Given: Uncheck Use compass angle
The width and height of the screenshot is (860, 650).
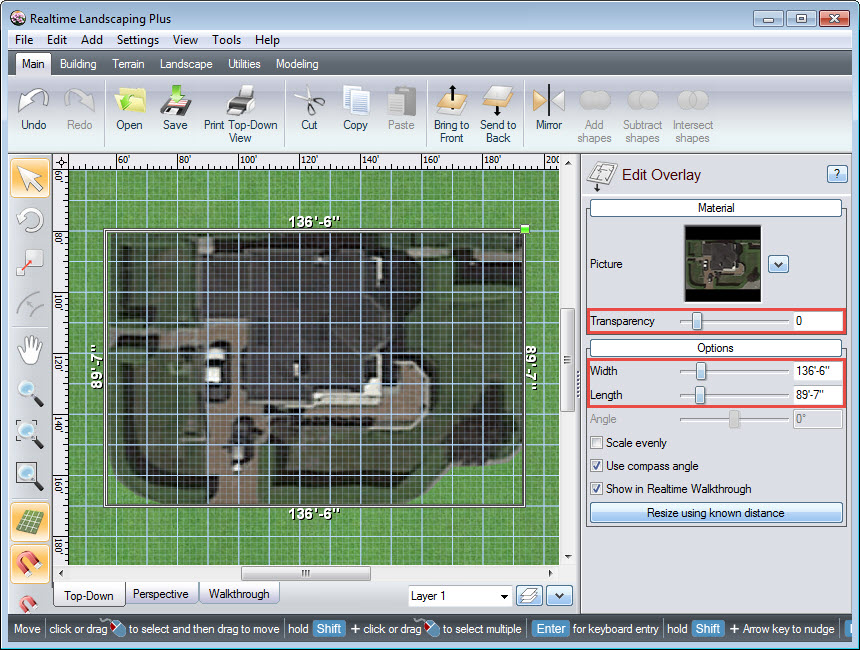Looking at the screenshot, I should 596,466.
